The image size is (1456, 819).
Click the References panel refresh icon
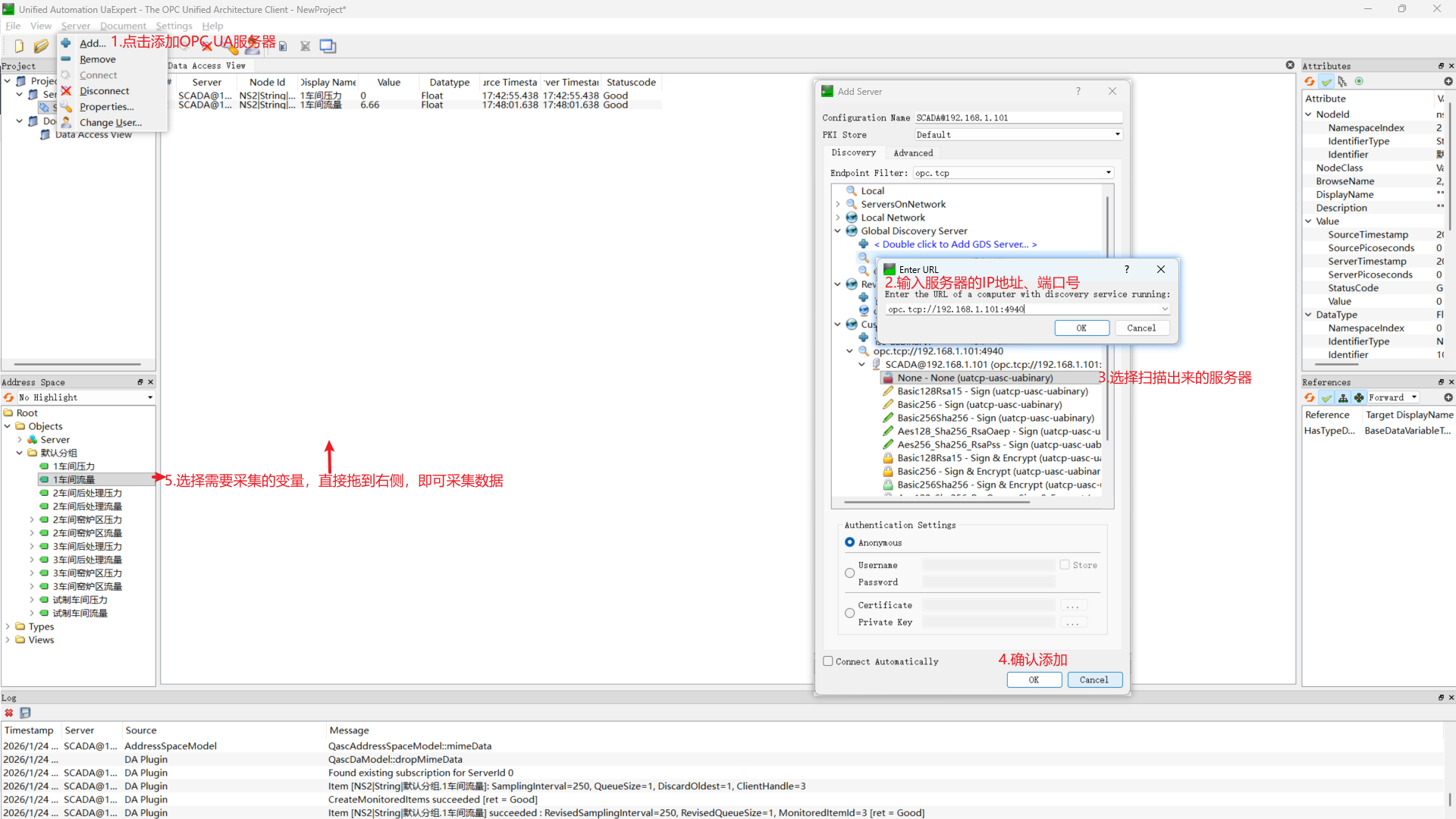(1310, 397)
